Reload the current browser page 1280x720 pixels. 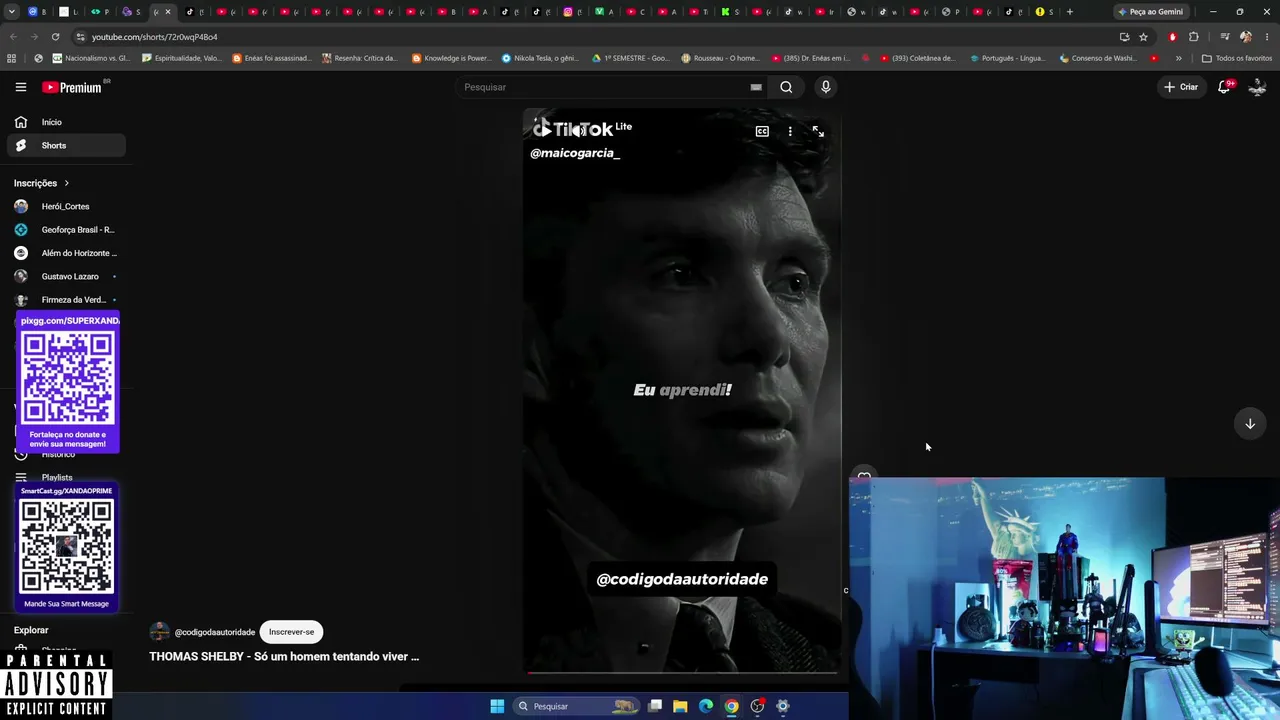click(55, 37)
